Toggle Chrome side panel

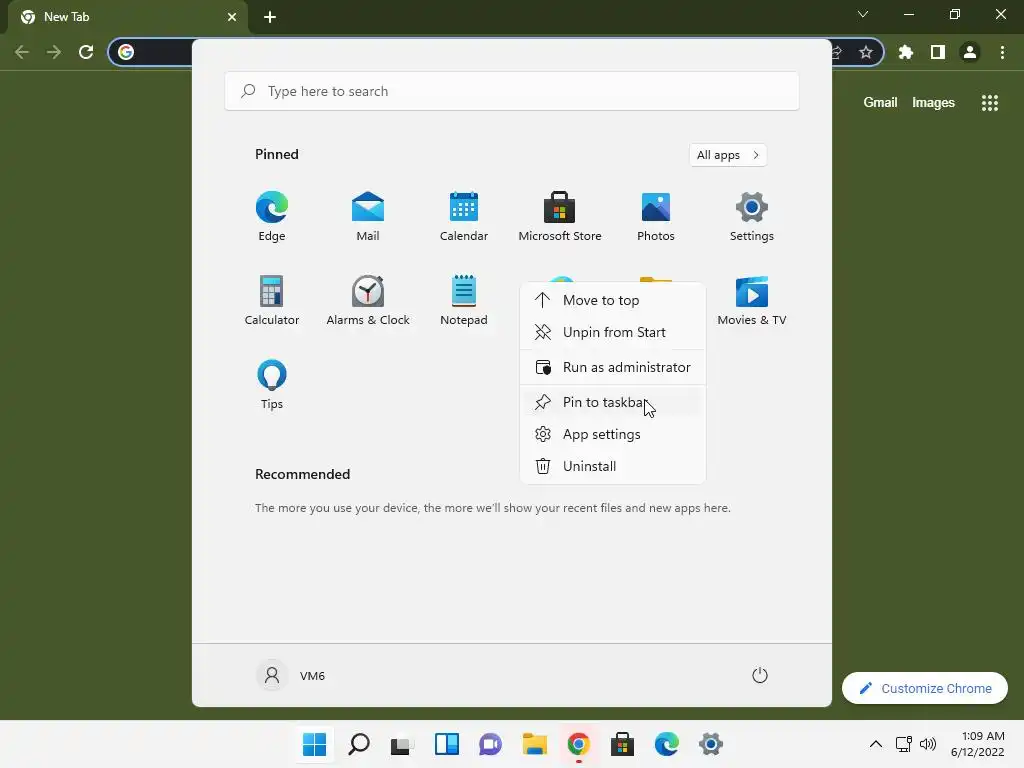point(938,52)
